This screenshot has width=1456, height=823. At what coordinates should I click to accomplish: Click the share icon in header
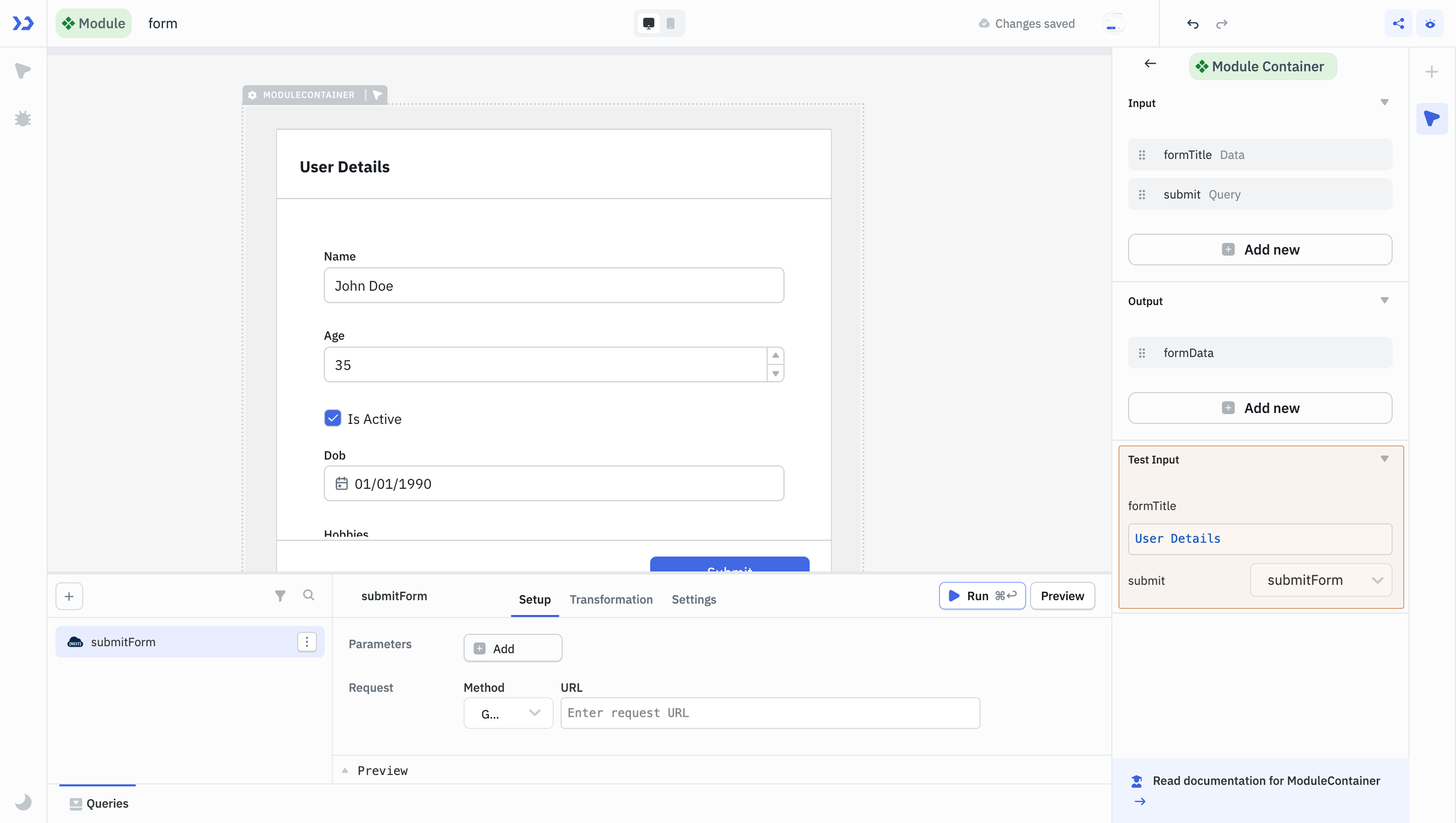1398,24
